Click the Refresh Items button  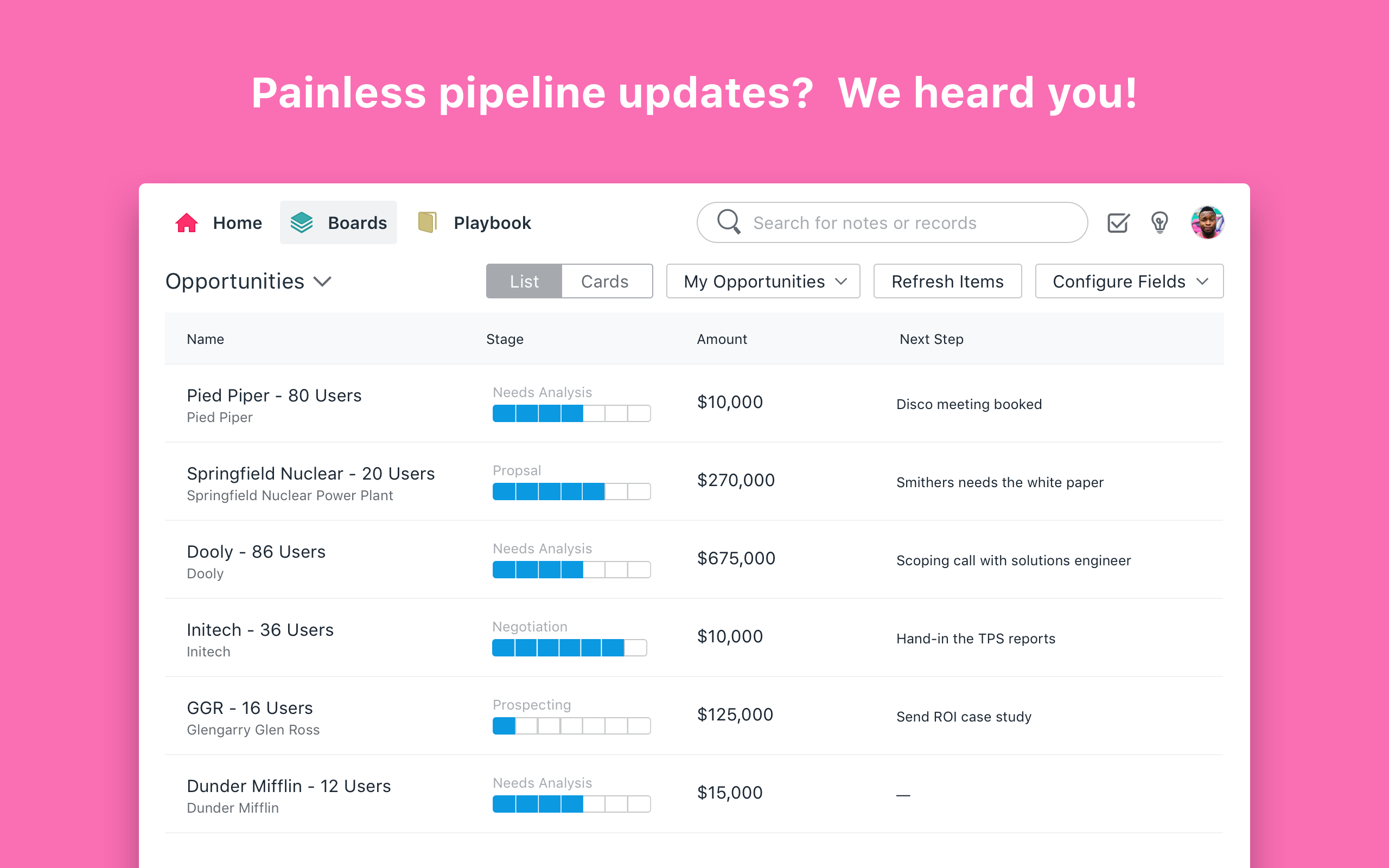(947, 282)
